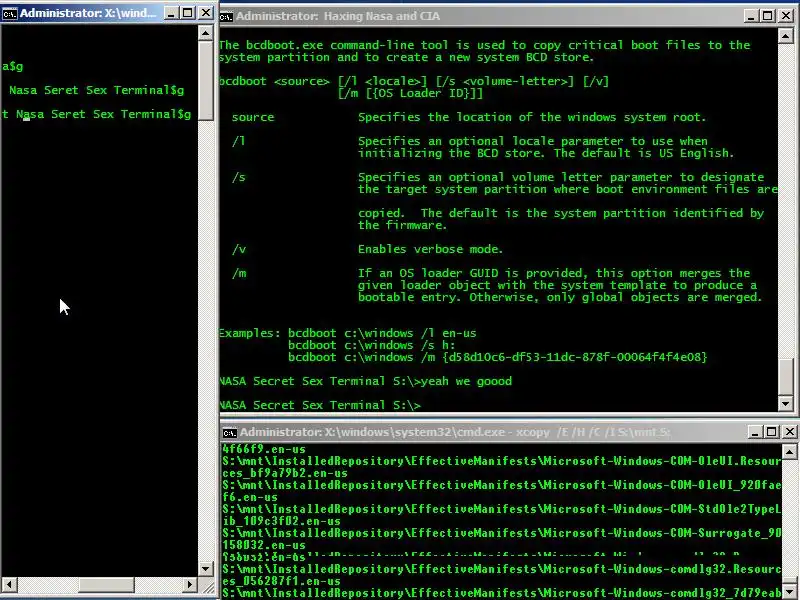Click 'ib_109c3f02.en-us' line in xcopy window
800x600 pixels.
pyautogui.click(x=282, y=521)
